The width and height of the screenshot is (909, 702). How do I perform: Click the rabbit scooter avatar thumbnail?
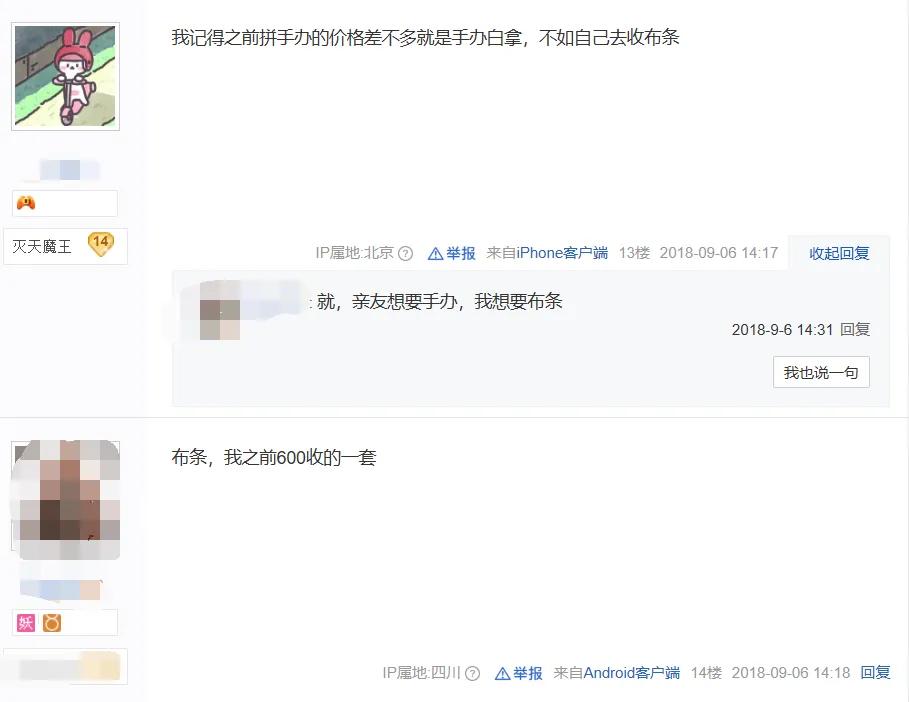[66, 76]
